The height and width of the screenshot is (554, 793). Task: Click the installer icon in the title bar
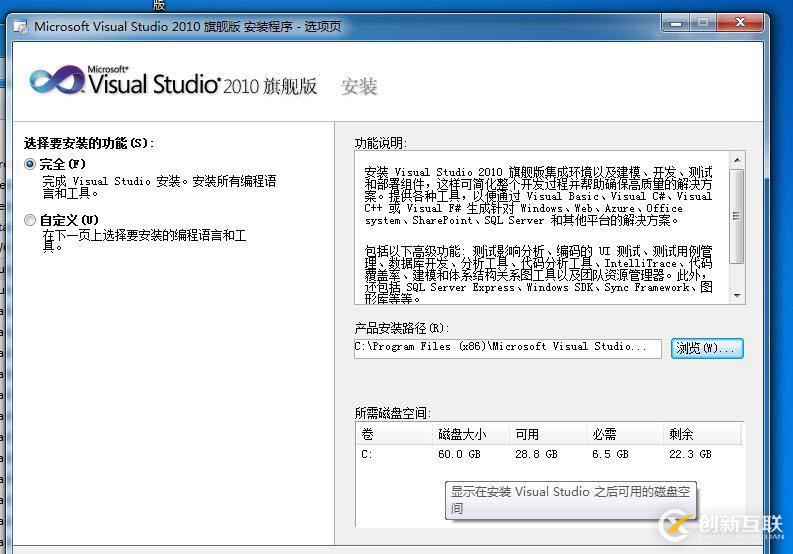(x=21, y=26)
